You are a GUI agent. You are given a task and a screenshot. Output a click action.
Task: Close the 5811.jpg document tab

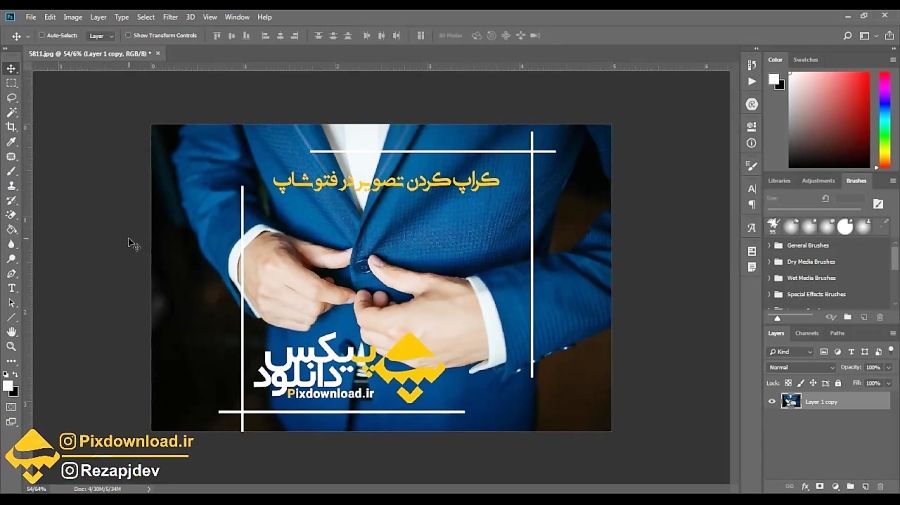(158, 53)
